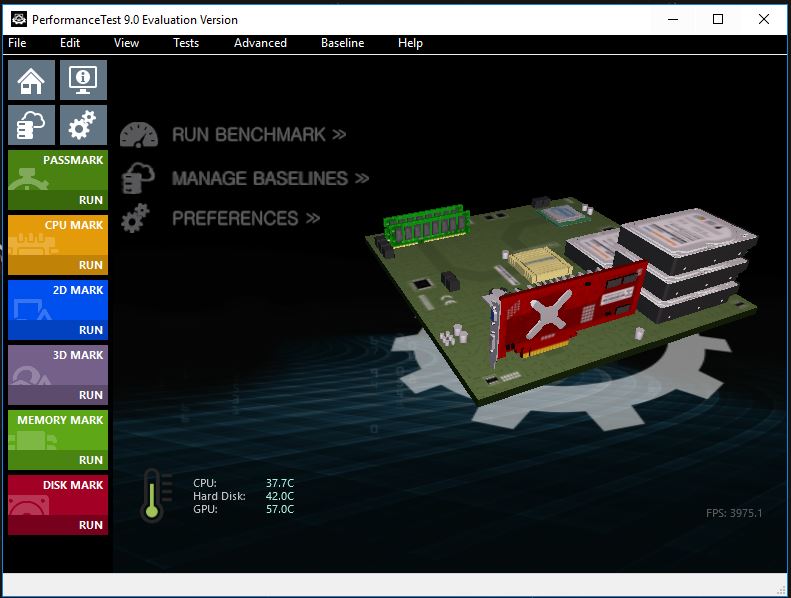Click the MANAGE BASELINES link
Viewport: 791px width, 598px height.
pos(270,178)
